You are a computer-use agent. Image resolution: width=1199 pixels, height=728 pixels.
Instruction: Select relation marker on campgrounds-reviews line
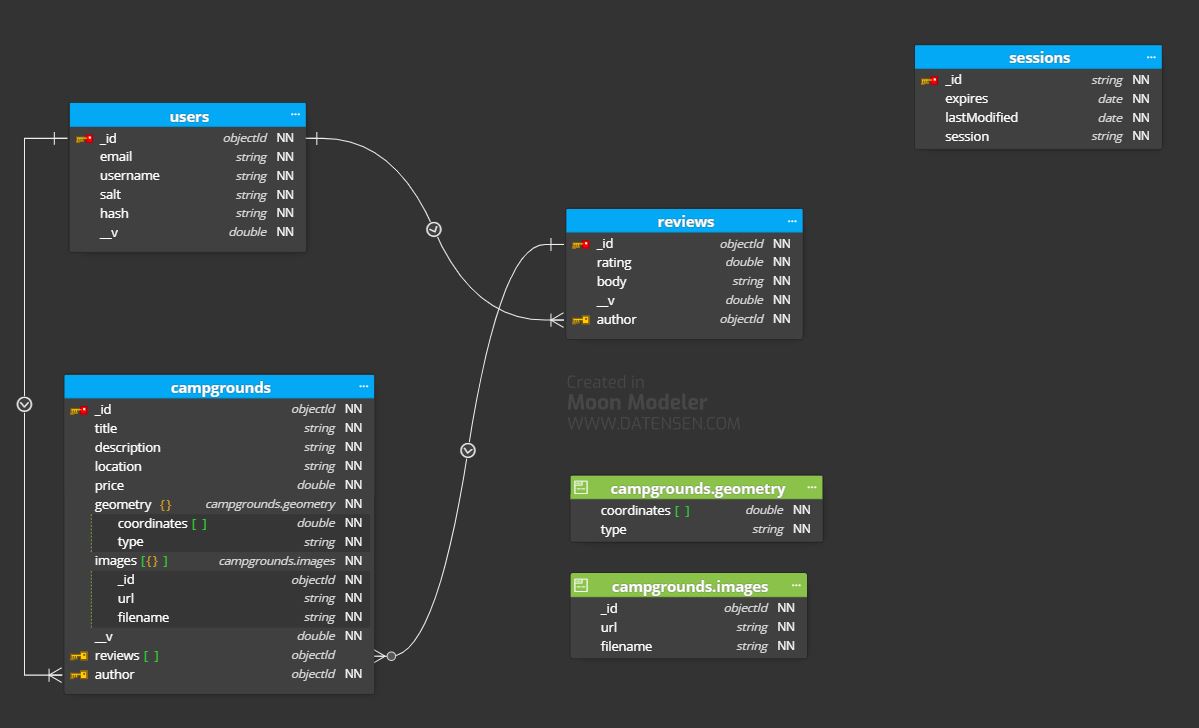(x=468, y=450)
